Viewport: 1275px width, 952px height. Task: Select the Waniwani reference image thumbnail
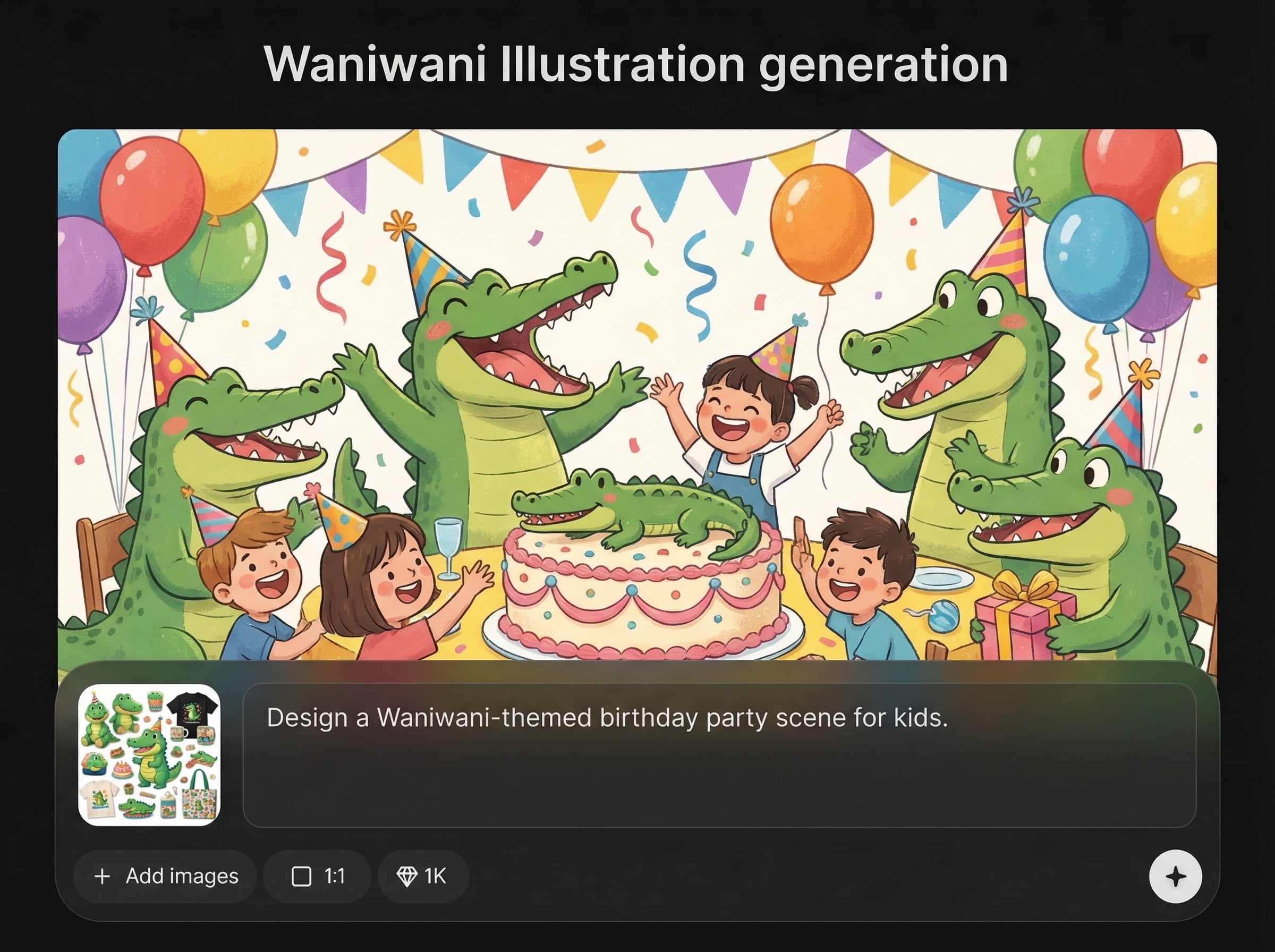tap(149, 755)
